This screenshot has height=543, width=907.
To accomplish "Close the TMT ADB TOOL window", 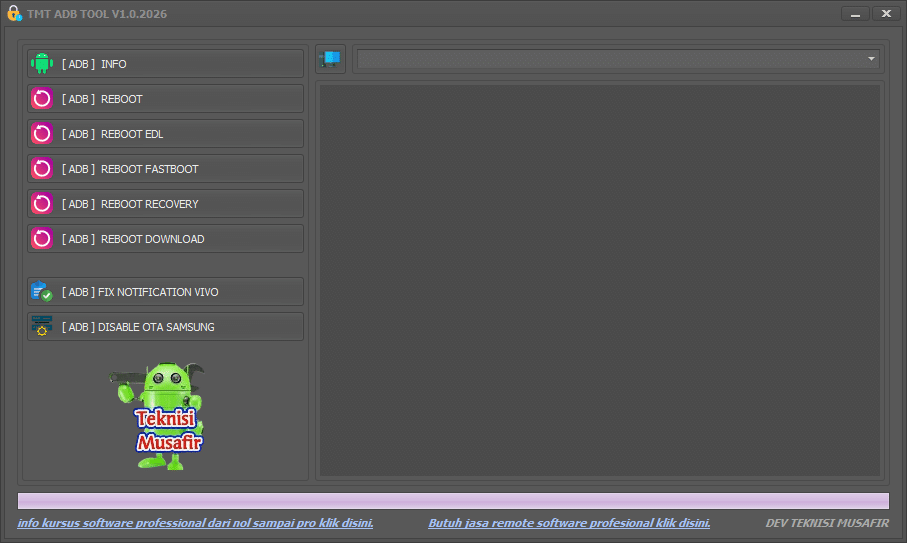I will (886, 13).
